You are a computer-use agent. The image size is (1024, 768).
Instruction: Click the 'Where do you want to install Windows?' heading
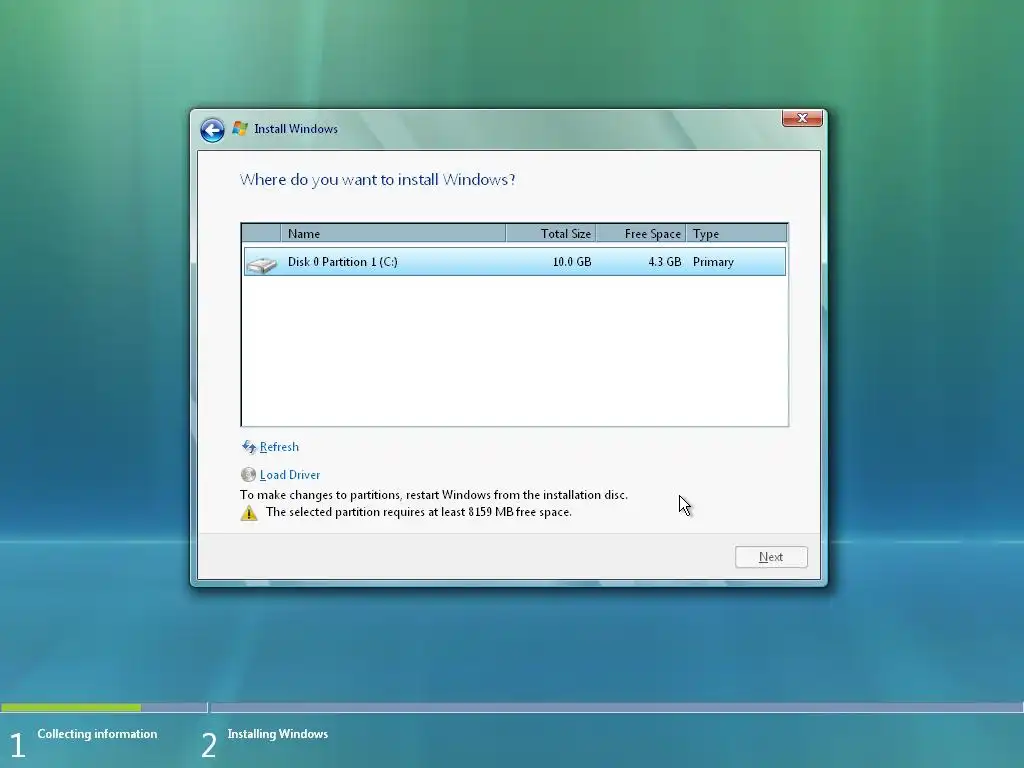tap(377, 180)
